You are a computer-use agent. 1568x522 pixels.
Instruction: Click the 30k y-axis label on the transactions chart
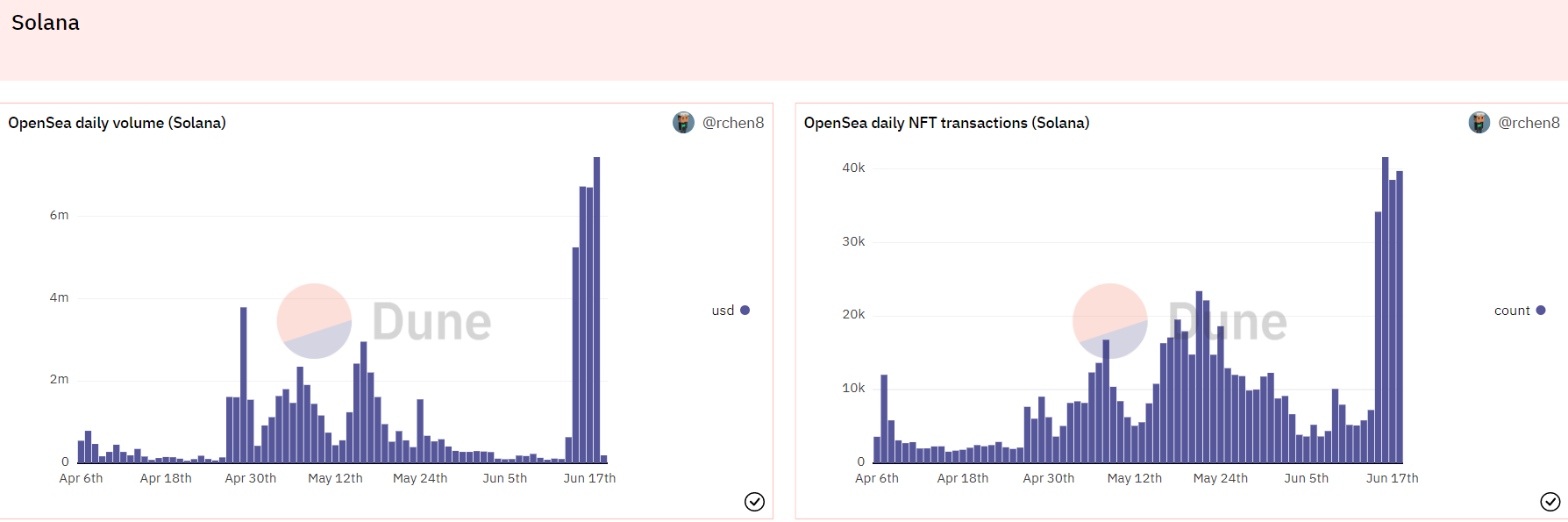[x=853, y=241]
